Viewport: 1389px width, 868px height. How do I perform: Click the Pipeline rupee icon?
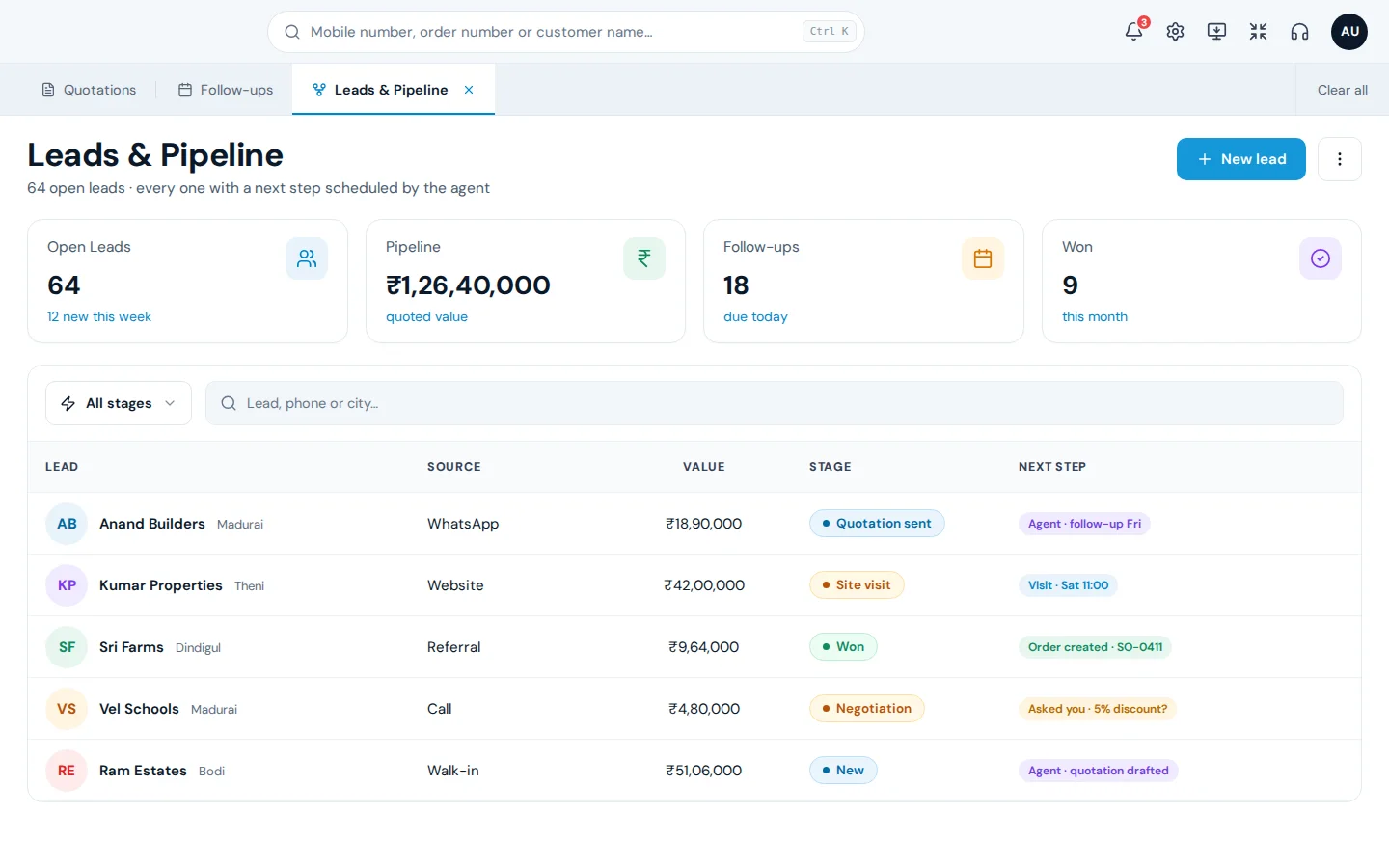(x=644, y=258)
